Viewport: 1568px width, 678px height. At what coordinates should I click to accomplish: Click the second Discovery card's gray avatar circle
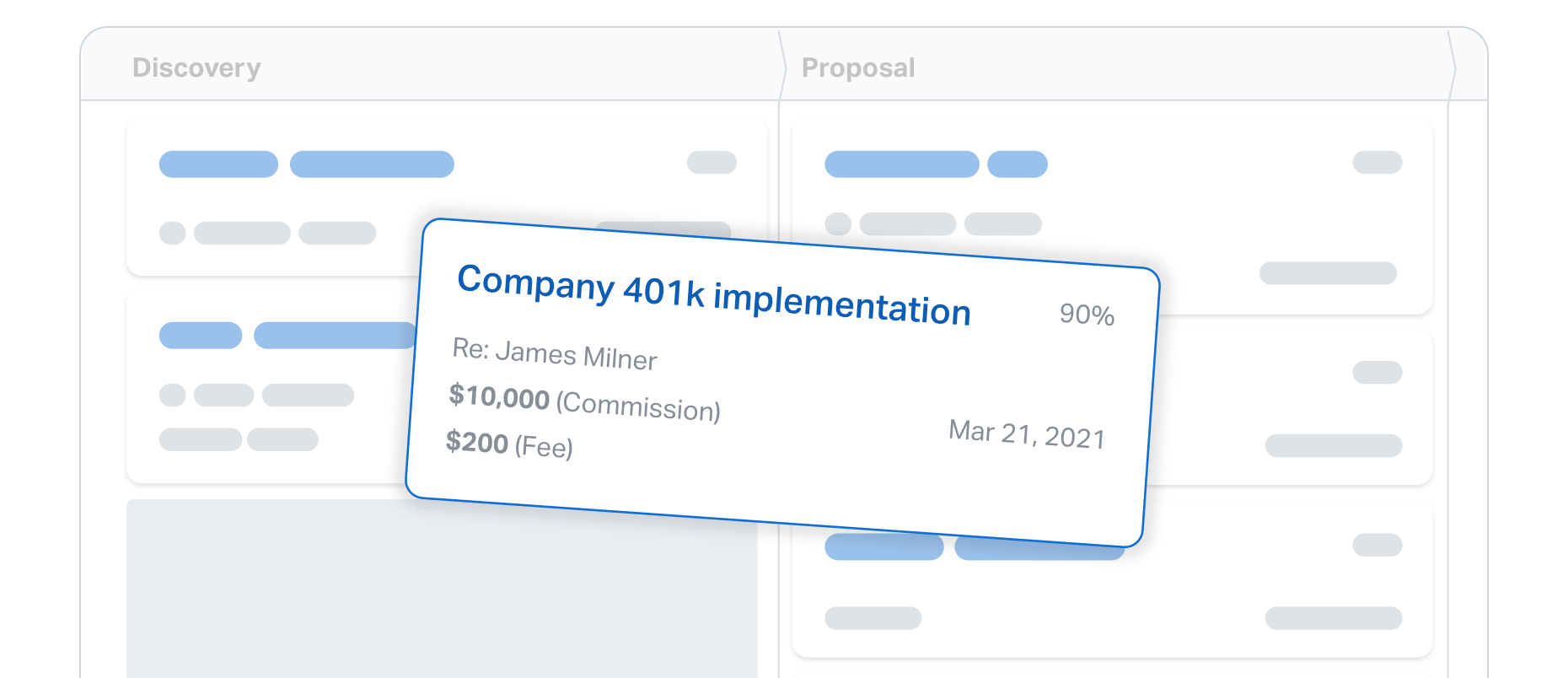[x=173, y=395]
